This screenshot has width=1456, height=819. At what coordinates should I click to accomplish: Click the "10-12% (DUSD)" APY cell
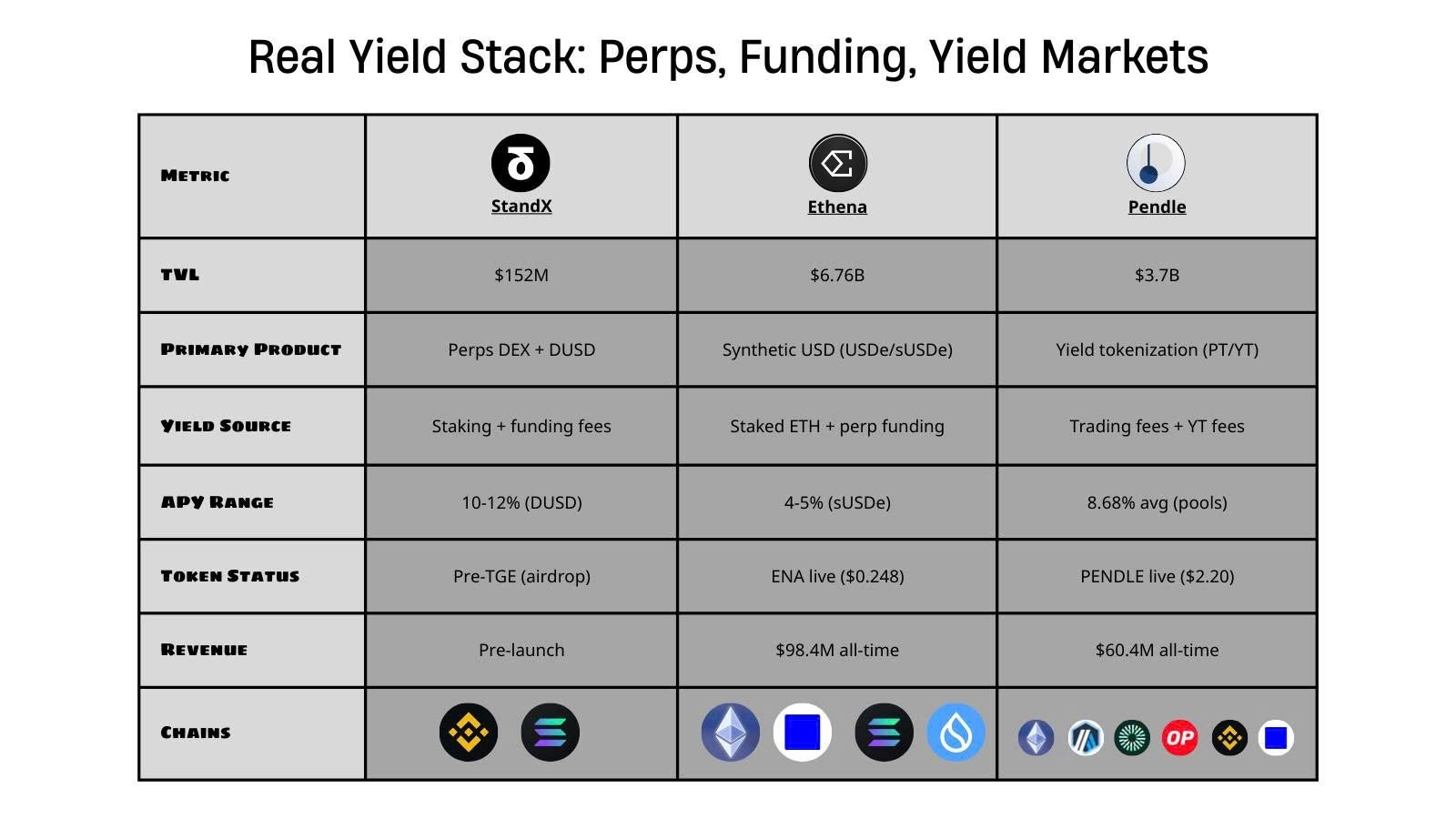[521, 502]
